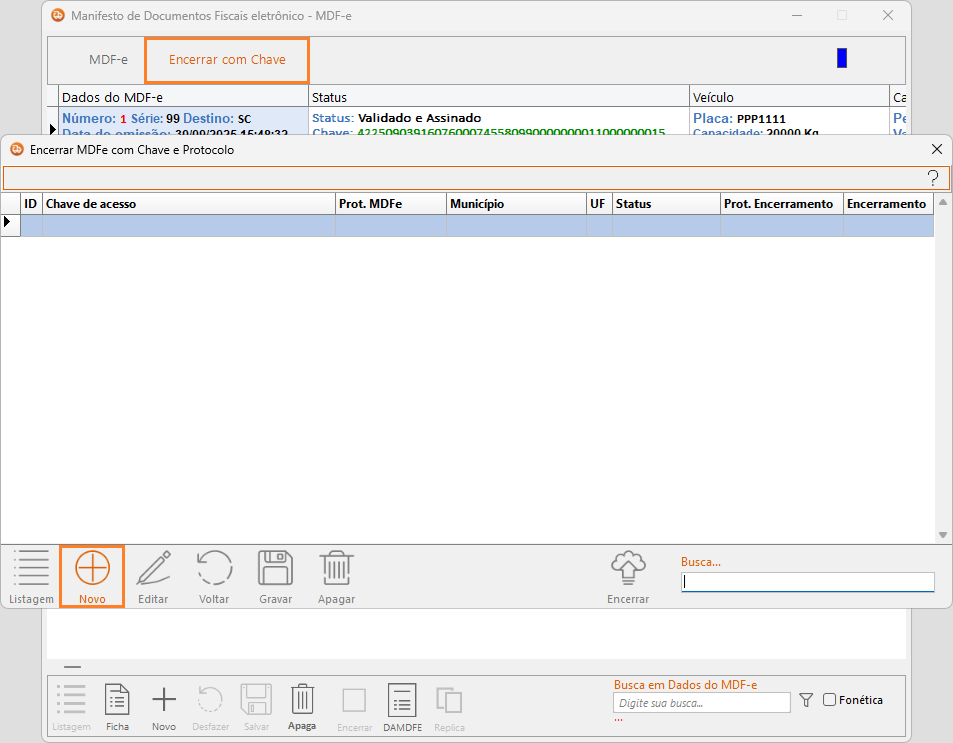953x743 pixels.
Task: Click the Busca search field in dialog
Action: 808,582
